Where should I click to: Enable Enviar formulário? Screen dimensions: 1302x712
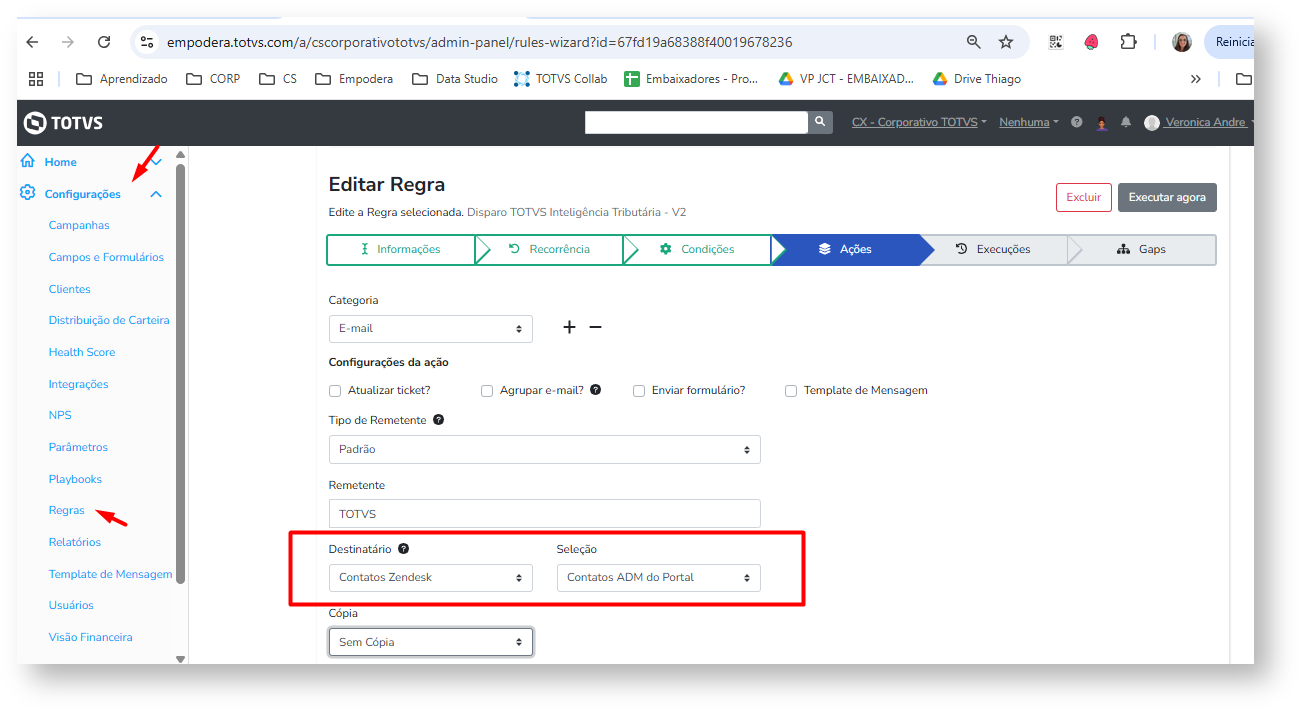[639, 391]
